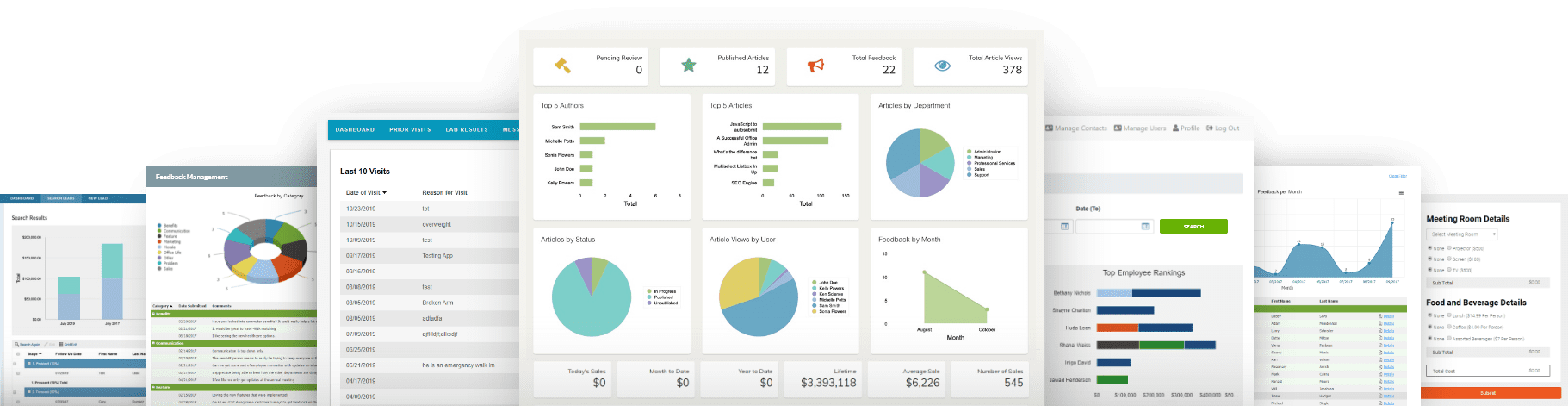Open the Date (To) calendar picker icon
1568x406 pixels.
(1145, 227)
